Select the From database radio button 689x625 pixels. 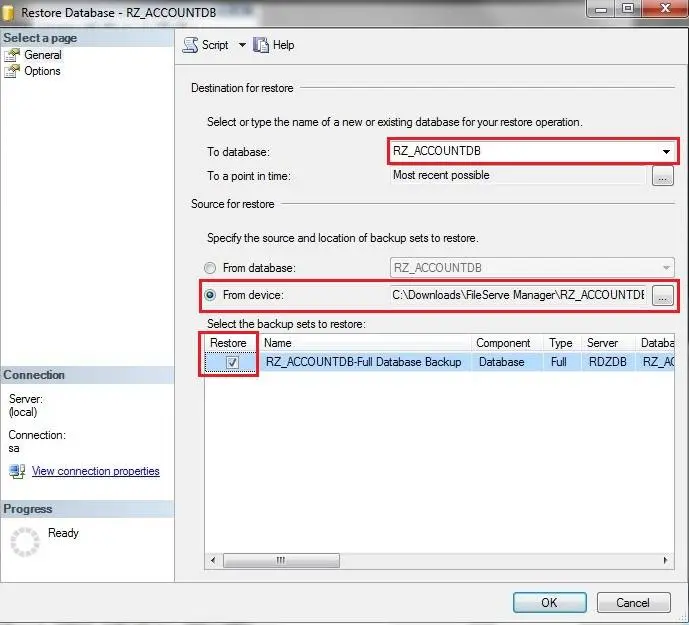(210, 268)
